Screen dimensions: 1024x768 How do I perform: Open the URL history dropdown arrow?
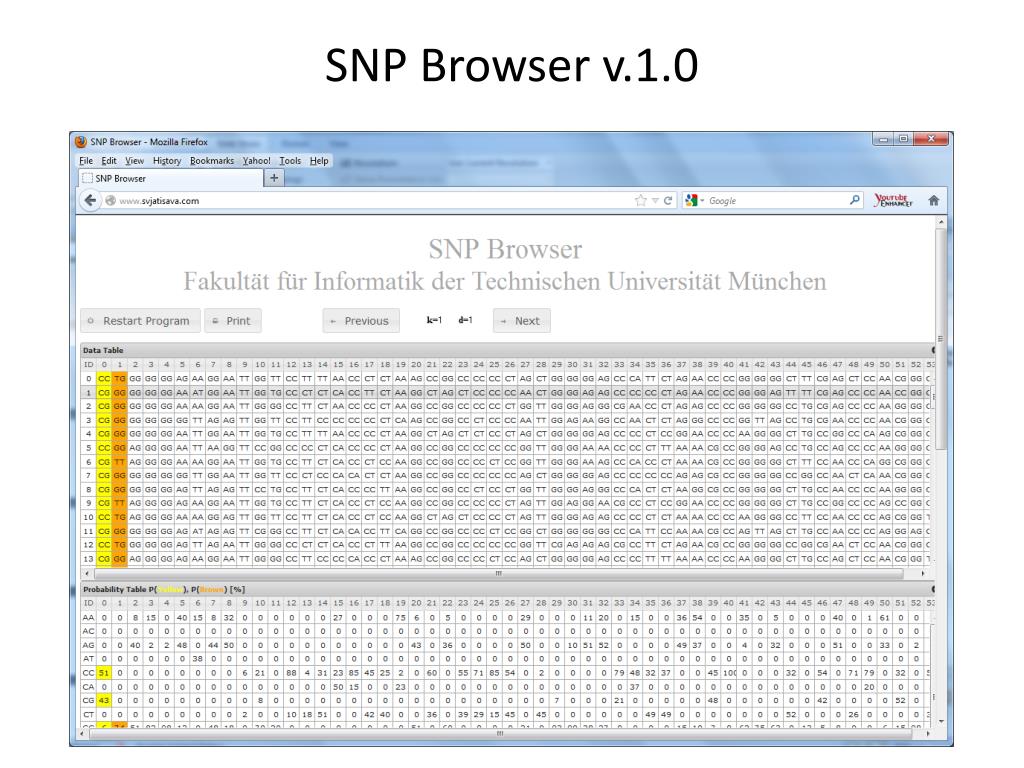[x=655, y=200]
